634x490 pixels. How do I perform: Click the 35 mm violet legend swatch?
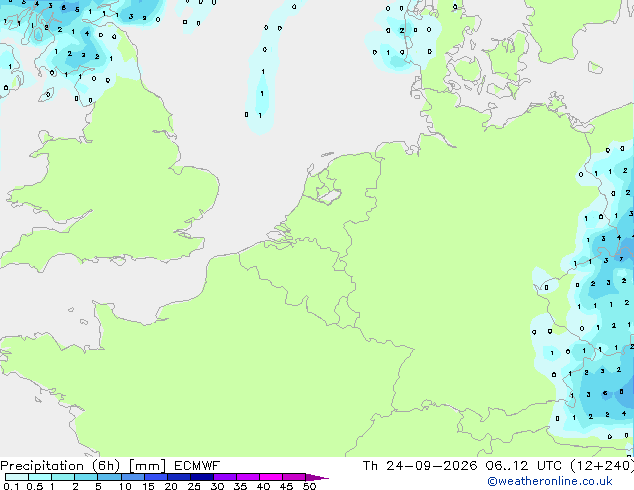[248, 477]
